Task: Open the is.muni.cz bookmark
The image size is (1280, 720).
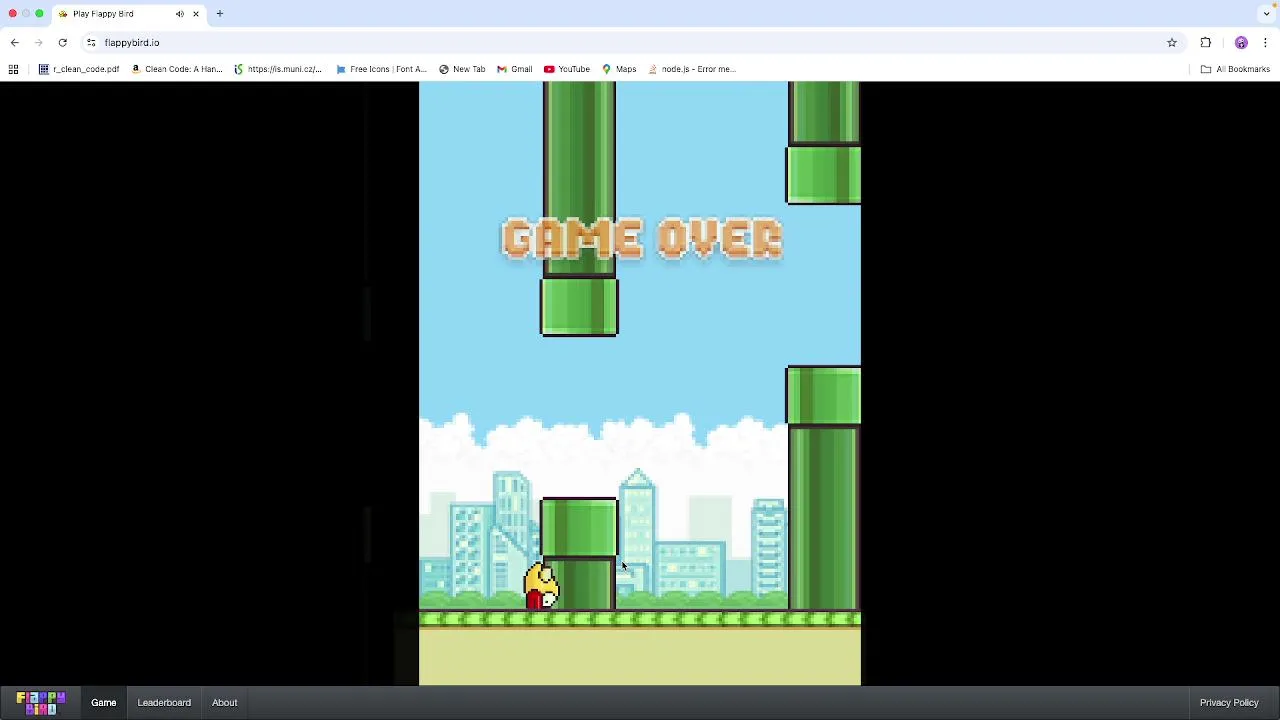Action: click(x=278, y=69)
